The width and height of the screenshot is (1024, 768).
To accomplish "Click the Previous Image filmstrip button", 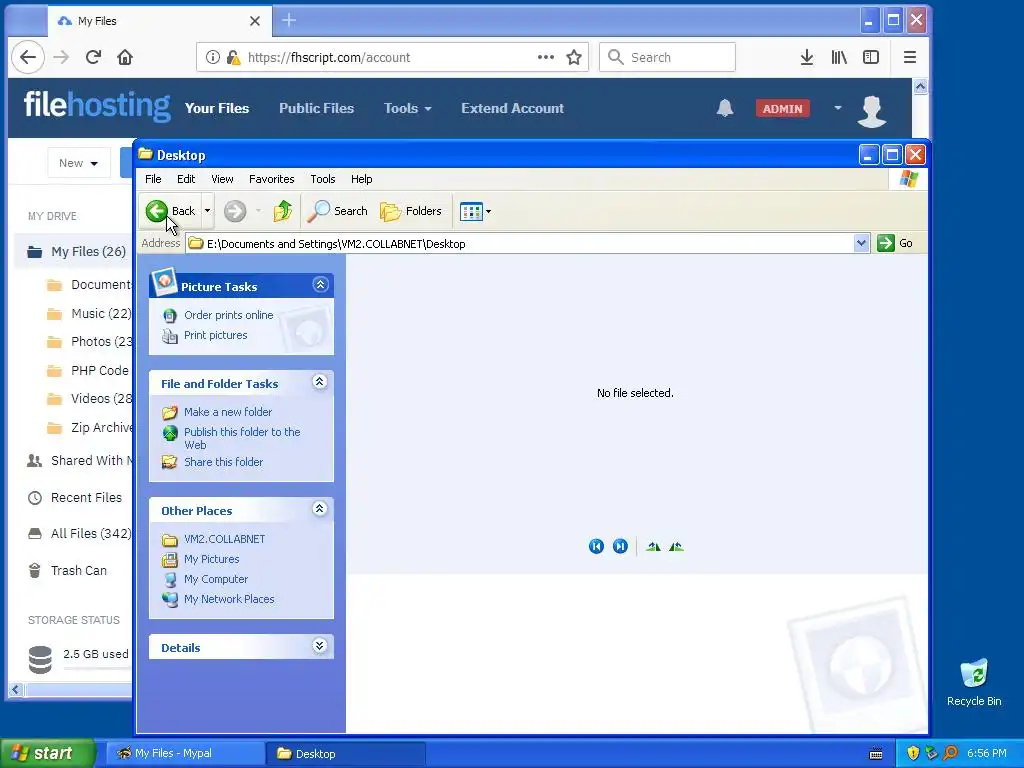I will pyautogui.click(x=596, y=547).
